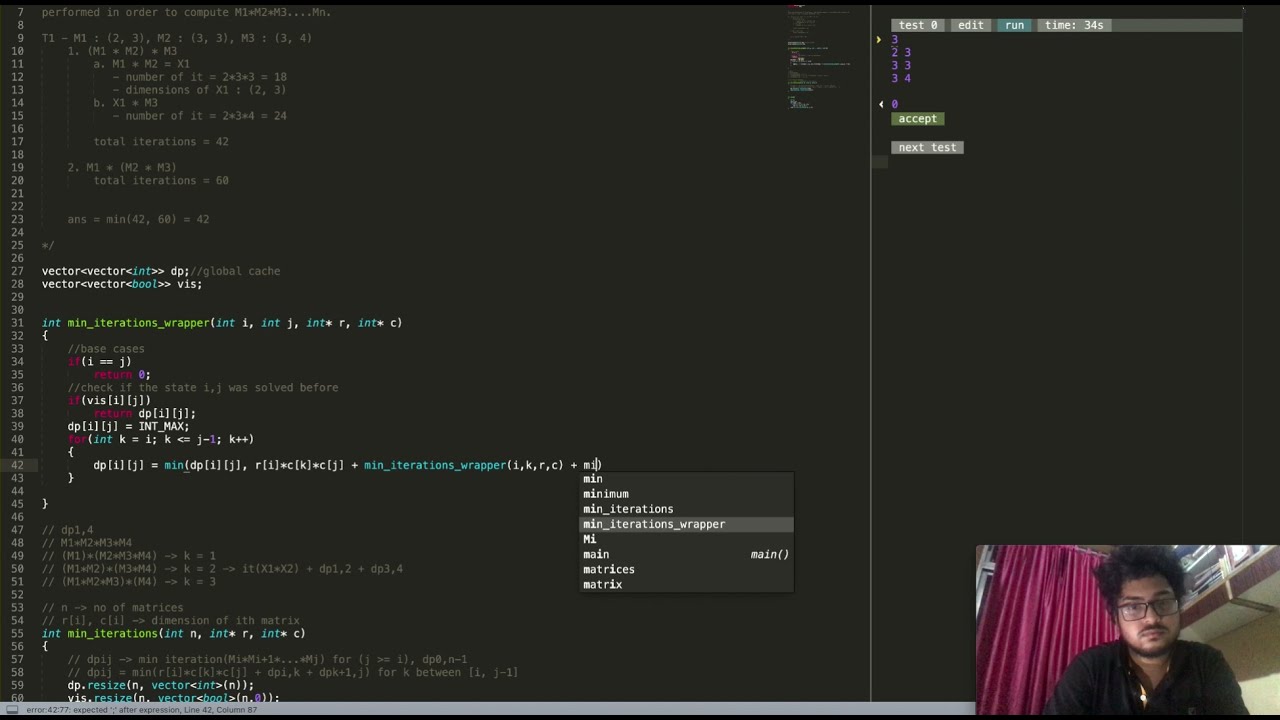Choose 'matrices' autocomplete suggestion
The image size is (1280, 720).
687,569
